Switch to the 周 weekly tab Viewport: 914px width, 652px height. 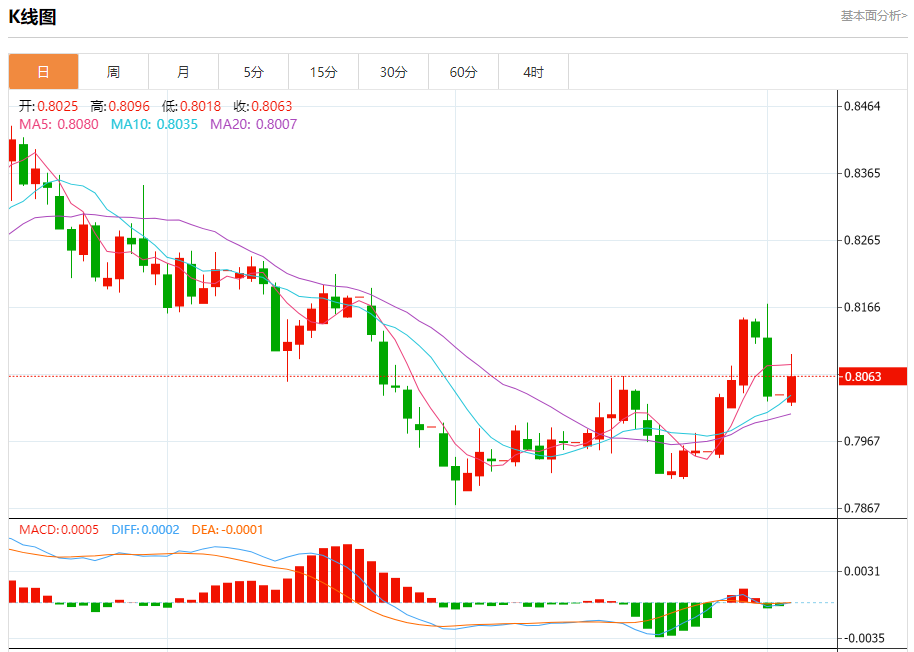click(113, 72)
